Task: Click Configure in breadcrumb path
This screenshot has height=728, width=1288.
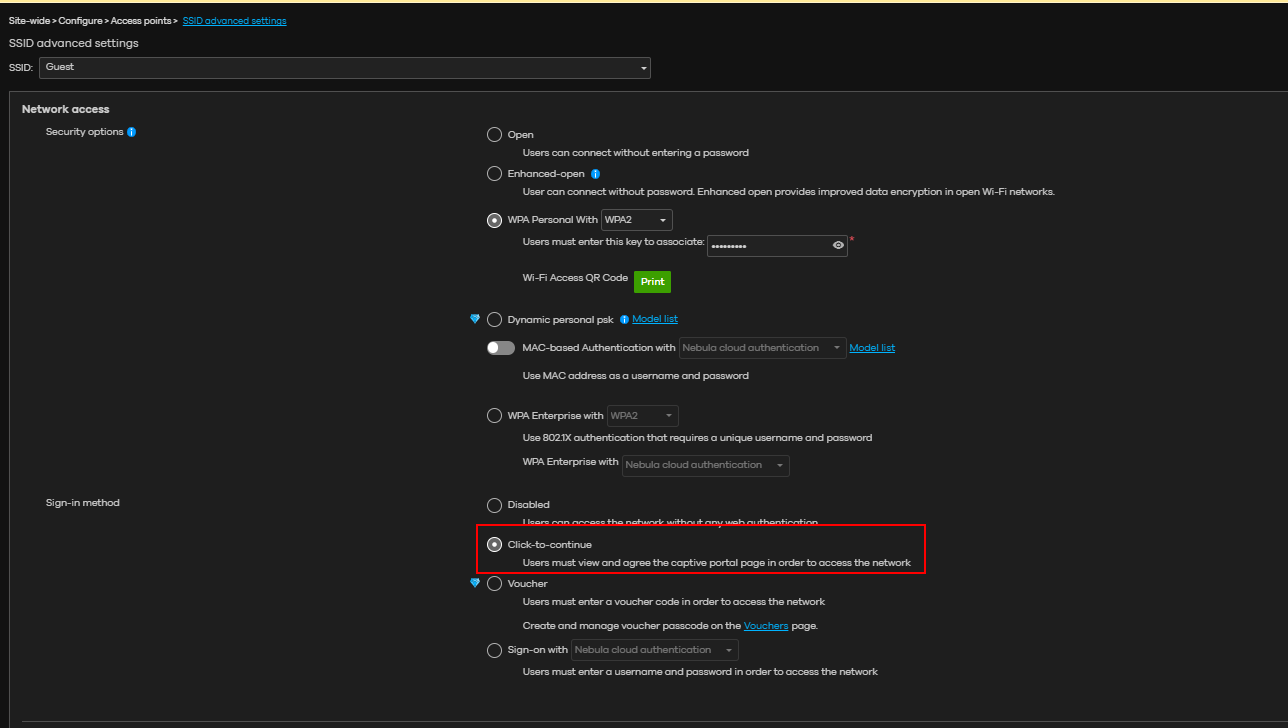Action: tap(80, 21)
